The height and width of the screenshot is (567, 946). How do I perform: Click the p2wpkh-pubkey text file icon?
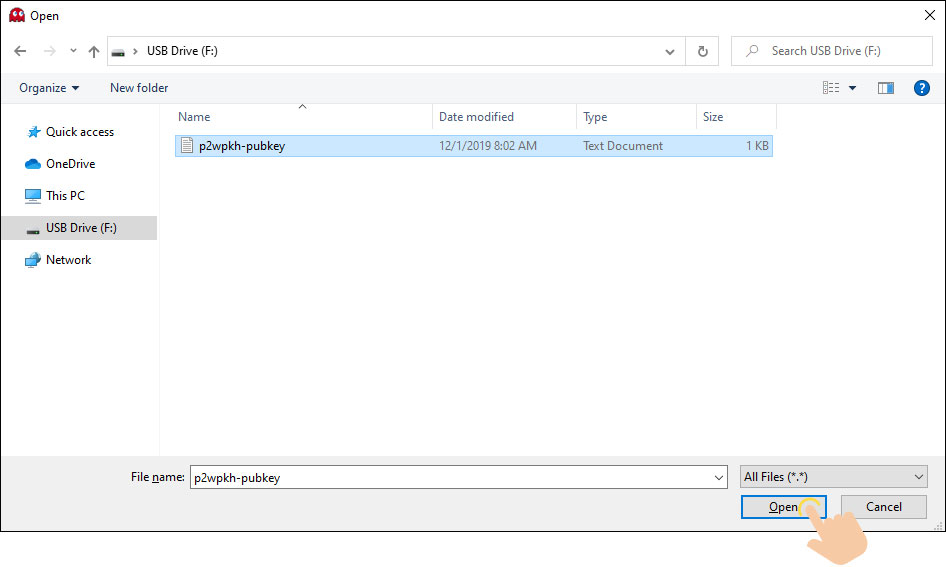coord(186,146)
